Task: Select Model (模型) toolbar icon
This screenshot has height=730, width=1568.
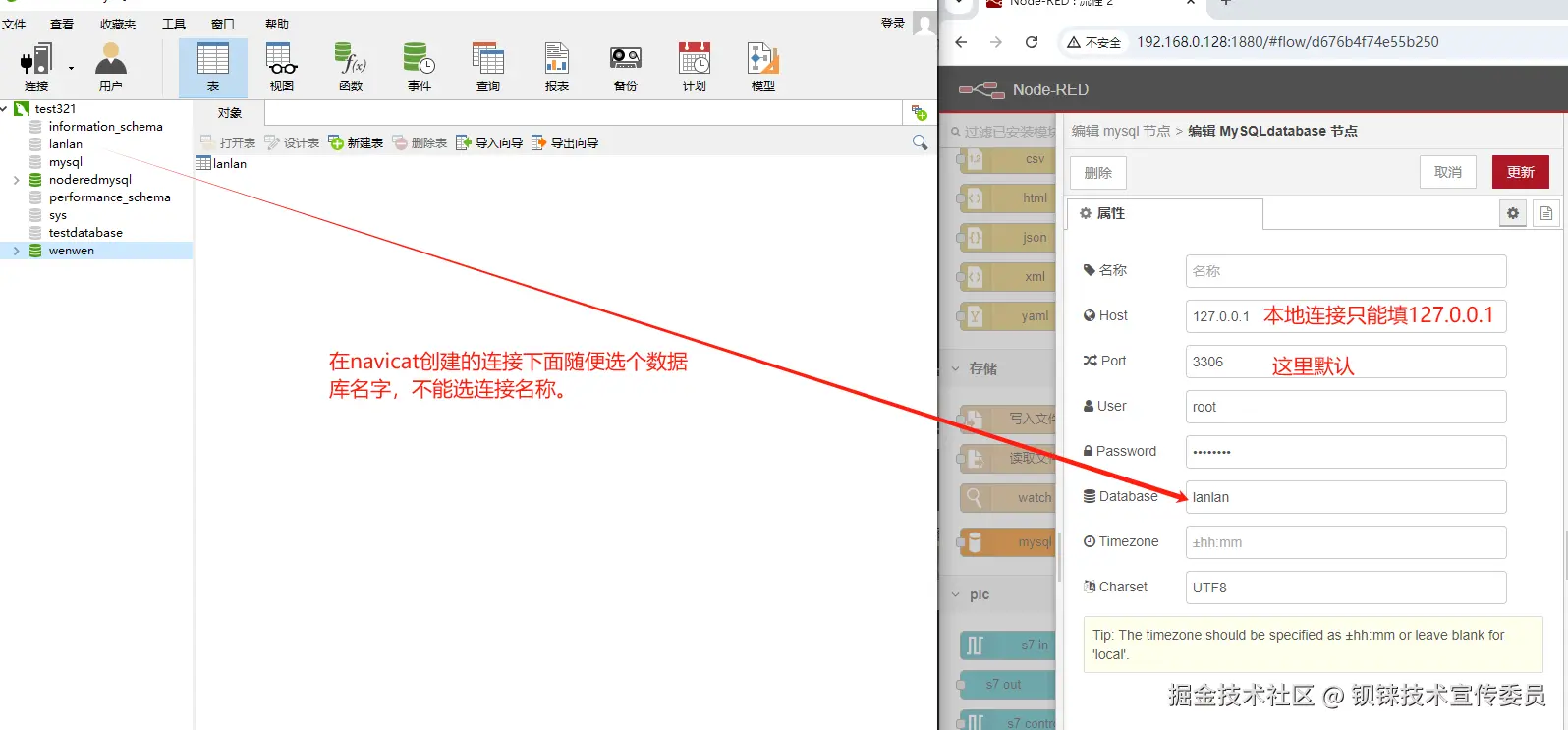Action: point(763,68)
